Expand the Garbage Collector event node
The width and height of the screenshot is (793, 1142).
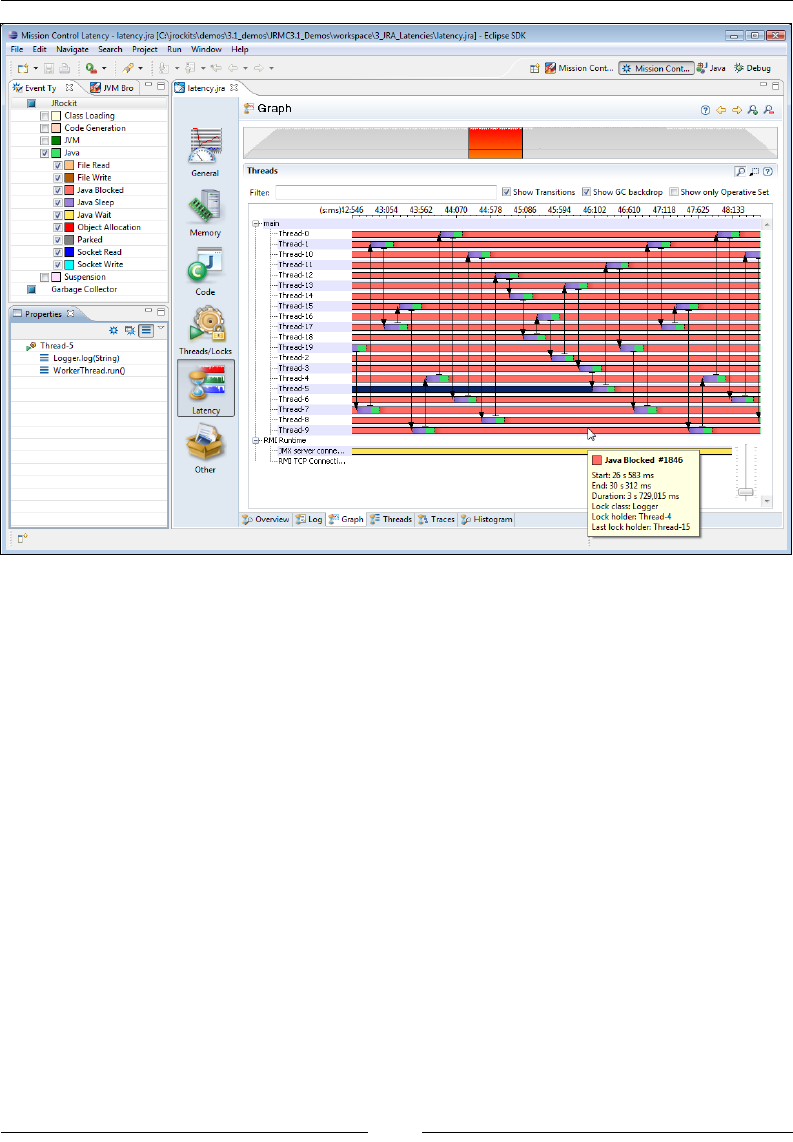point(31,289)
